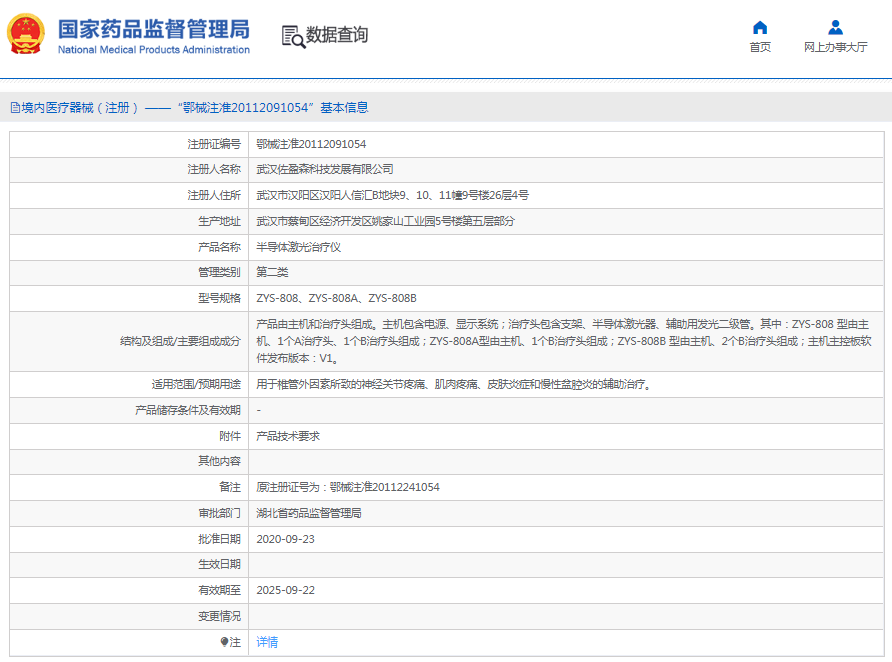
Task: Select the breadcrumb 境内医疗器械（注册）
Action: tap(80, 107)
